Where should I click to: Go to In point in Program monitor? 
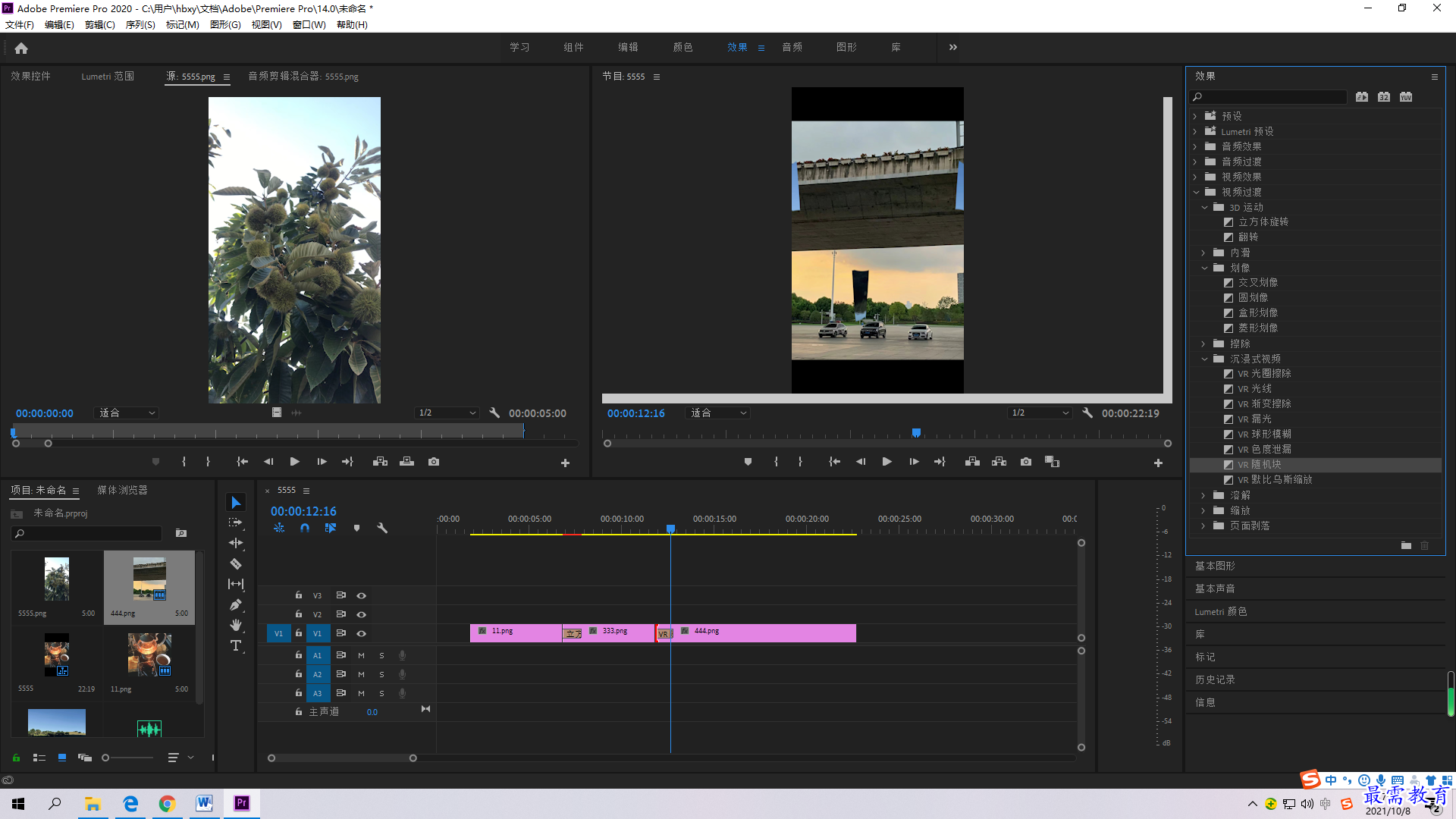[x=834, y=462]
